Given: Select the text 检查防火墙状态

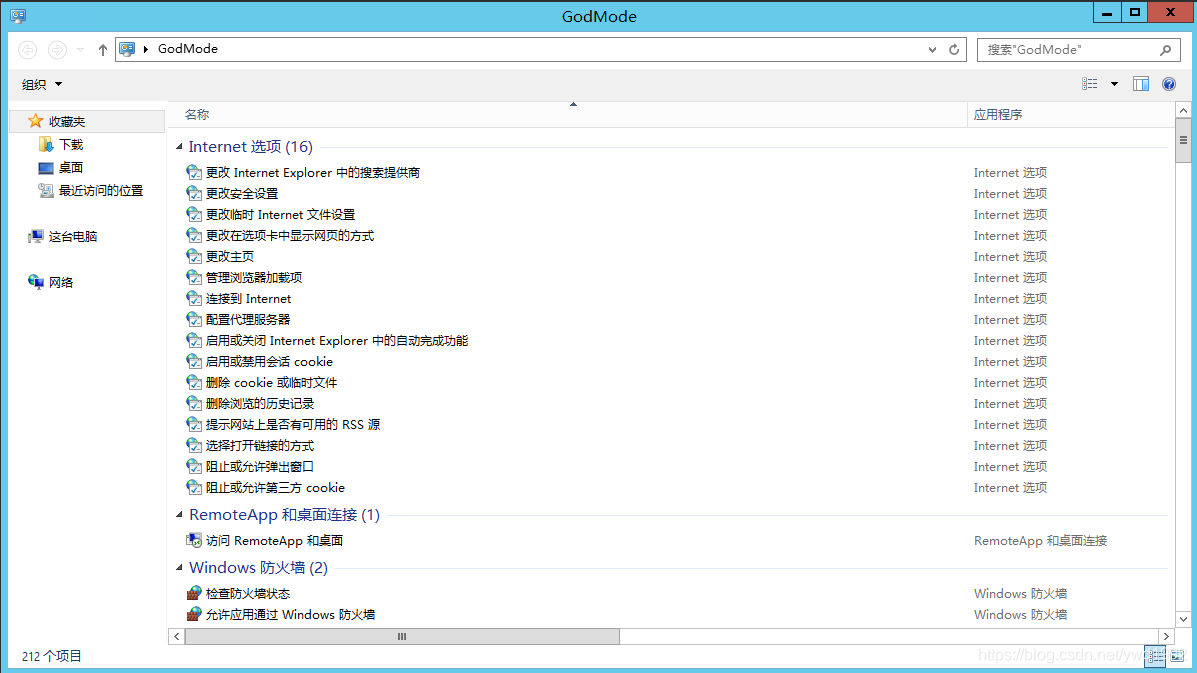Looking at the screenshot, I should [248, 594].
